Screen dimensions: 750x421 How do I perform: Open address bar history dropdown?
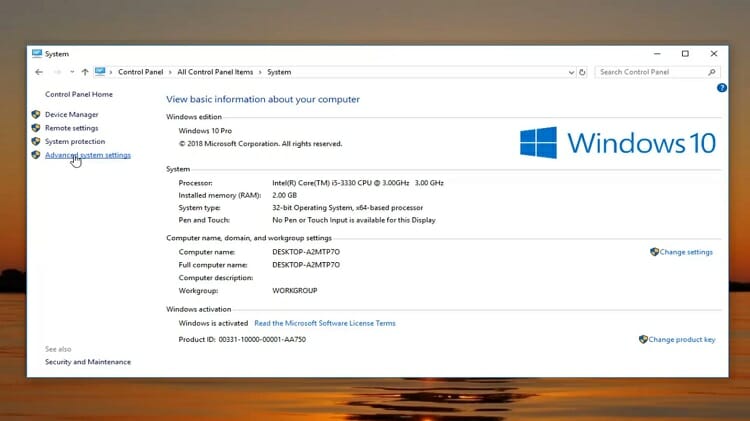[x=571, y=72]
